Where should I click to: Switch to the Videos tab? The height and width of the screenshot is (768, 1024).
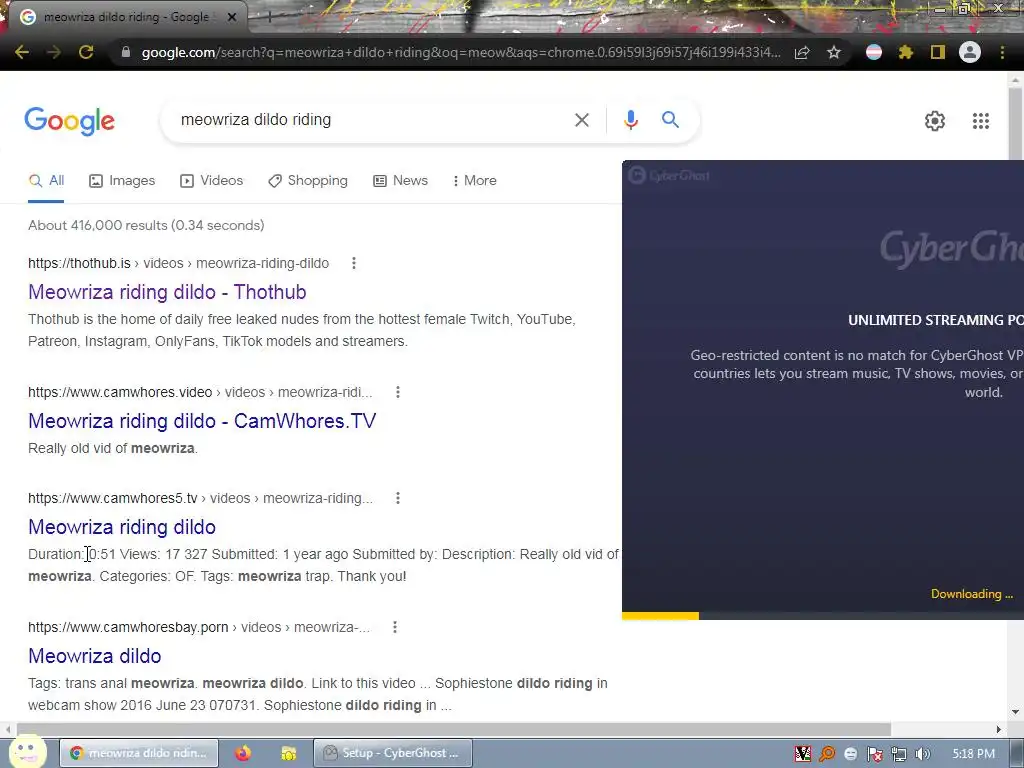coord(212,181)
